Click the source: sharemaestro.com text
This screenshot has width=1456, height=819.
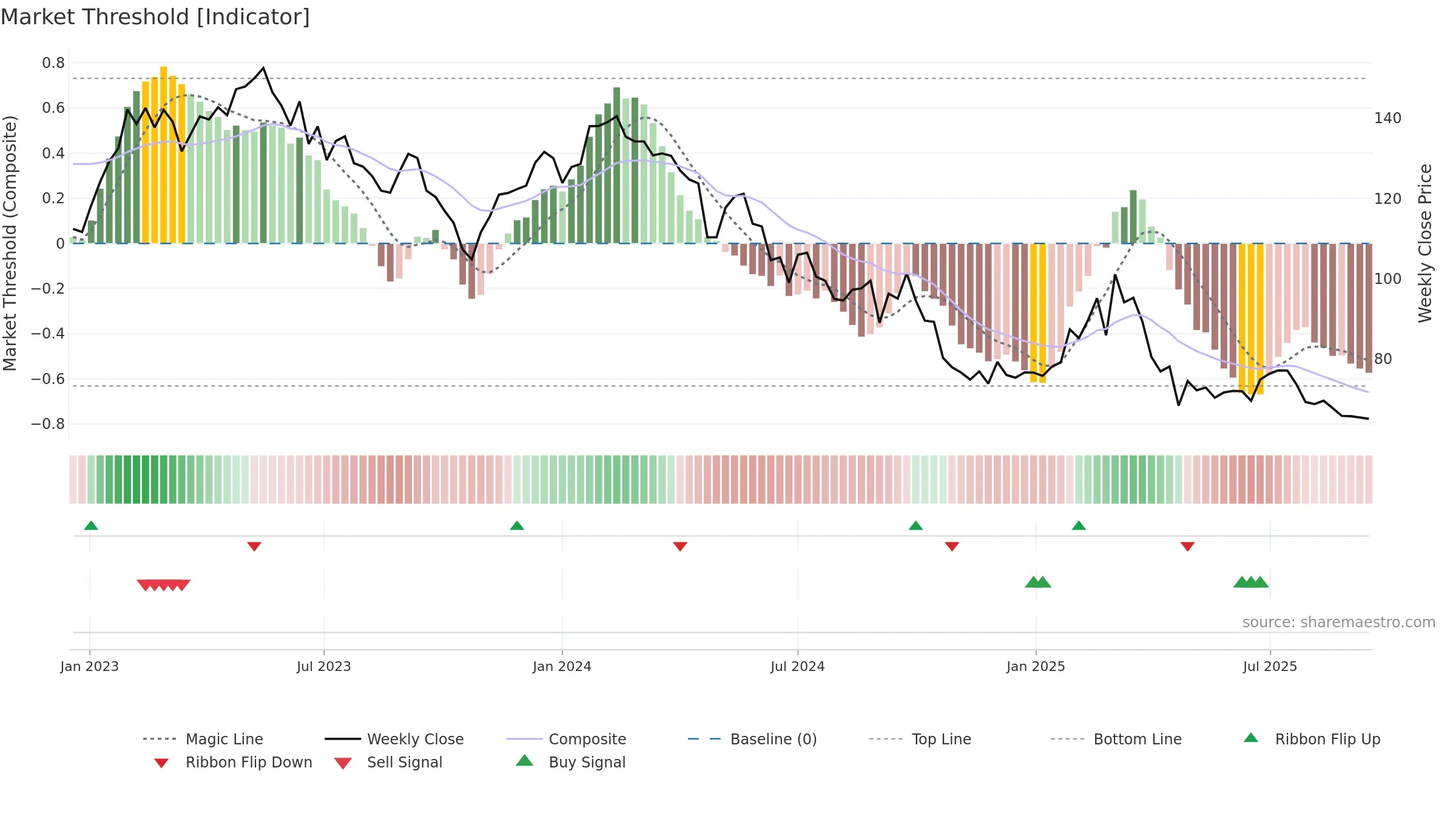pos(1338,622)
